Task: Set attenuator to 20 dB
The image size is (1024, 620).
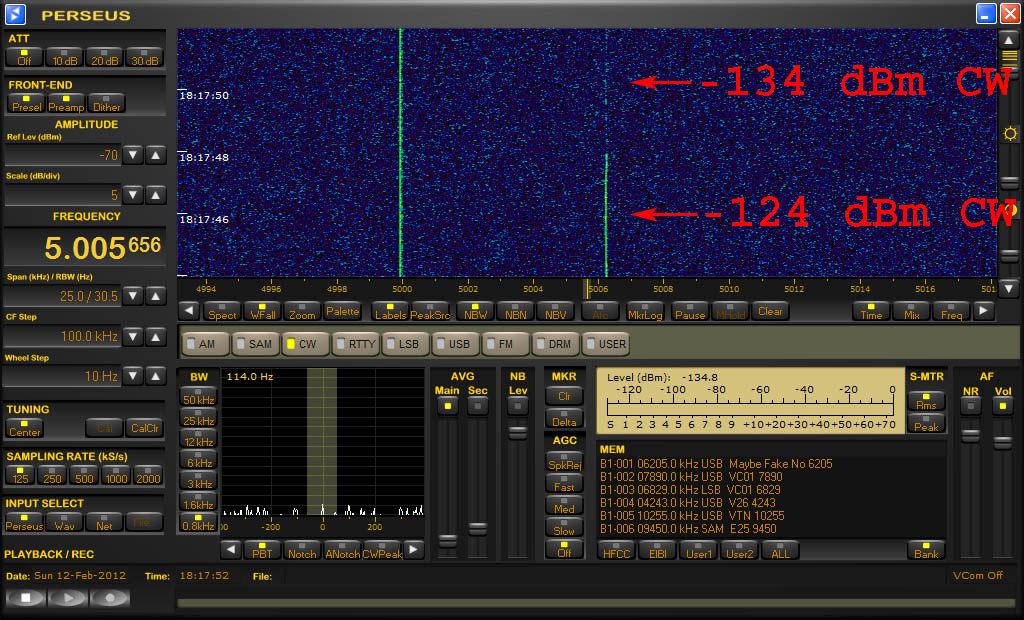Action: pos(104,57)
